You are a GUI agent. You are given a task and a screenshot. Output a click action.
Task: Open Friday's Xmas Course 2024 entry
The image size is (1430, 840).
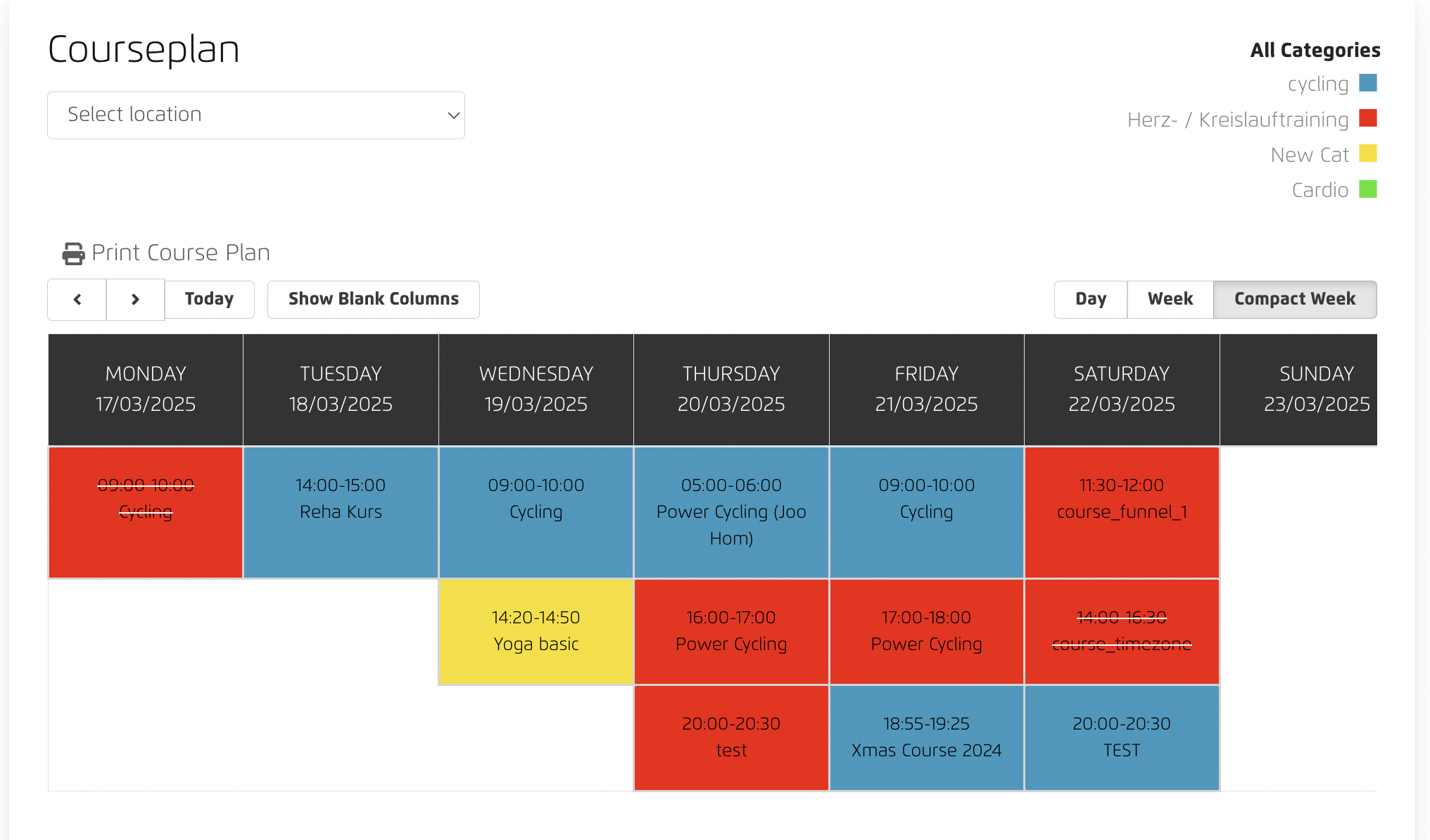pyautogui.click(x=926, y=737)
